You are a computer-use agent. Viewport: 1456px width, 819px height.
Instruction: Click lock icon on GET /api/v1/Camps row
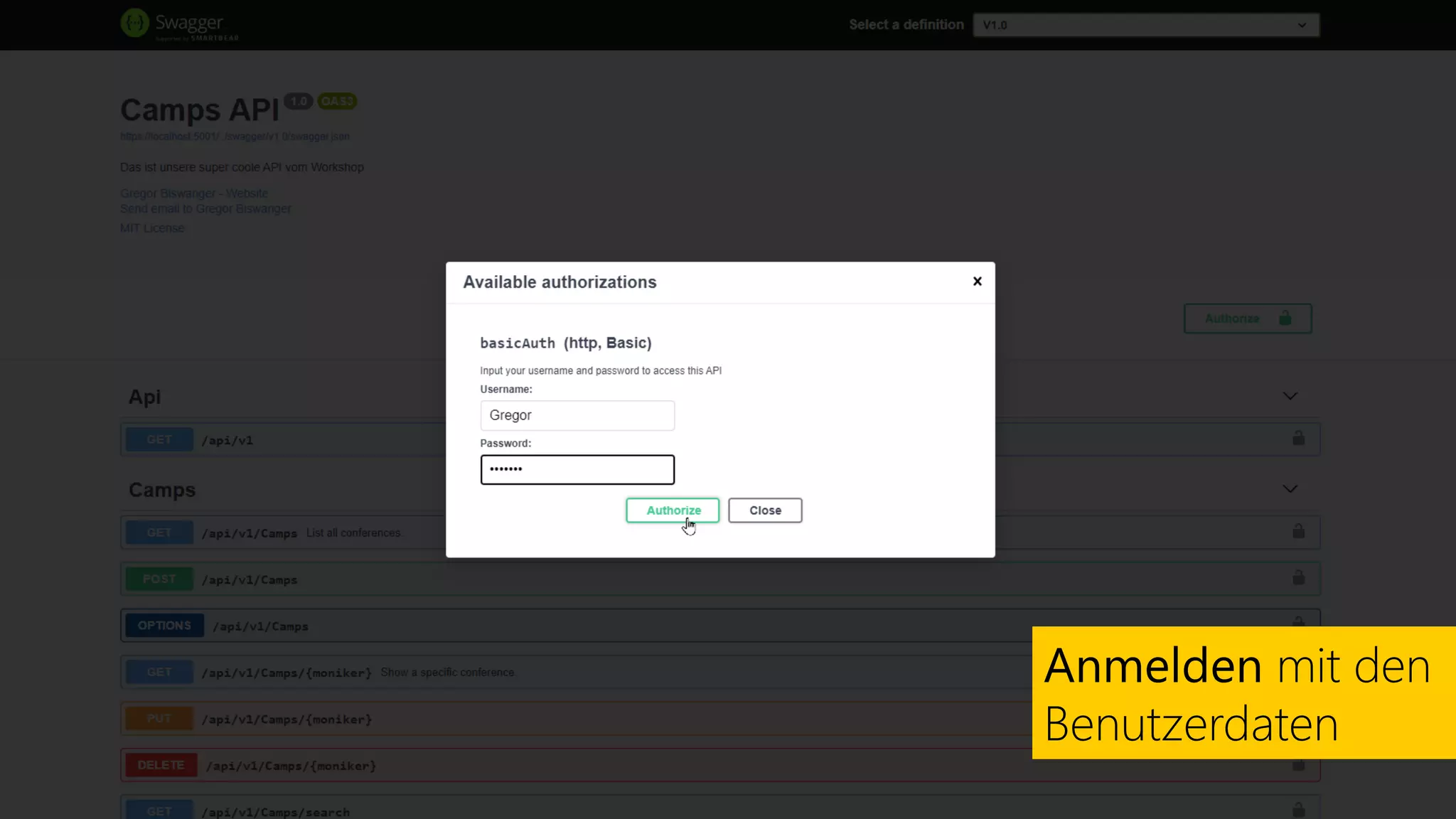(1298, 531)
